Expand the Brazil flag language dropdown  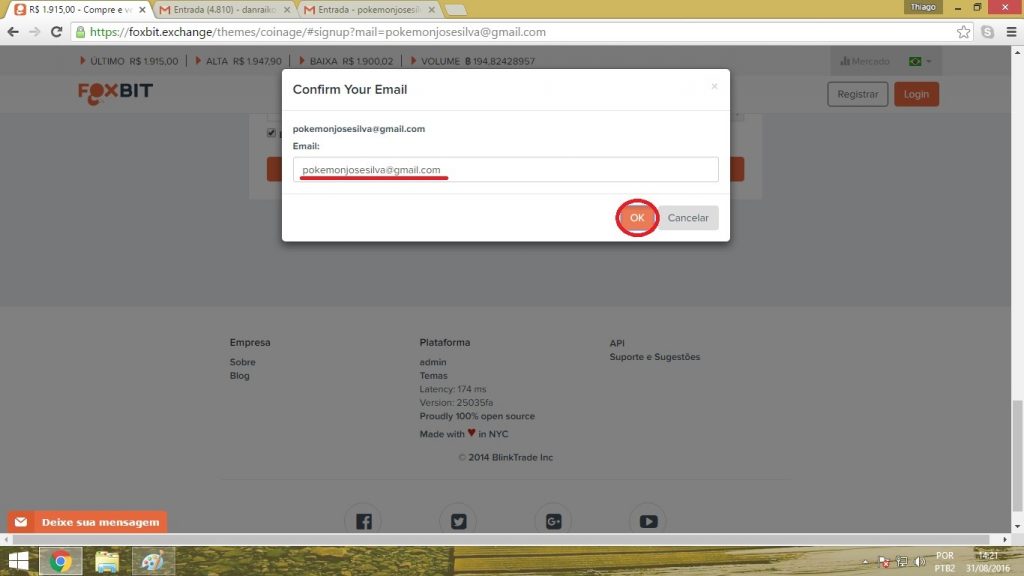[x=919, y=61]
